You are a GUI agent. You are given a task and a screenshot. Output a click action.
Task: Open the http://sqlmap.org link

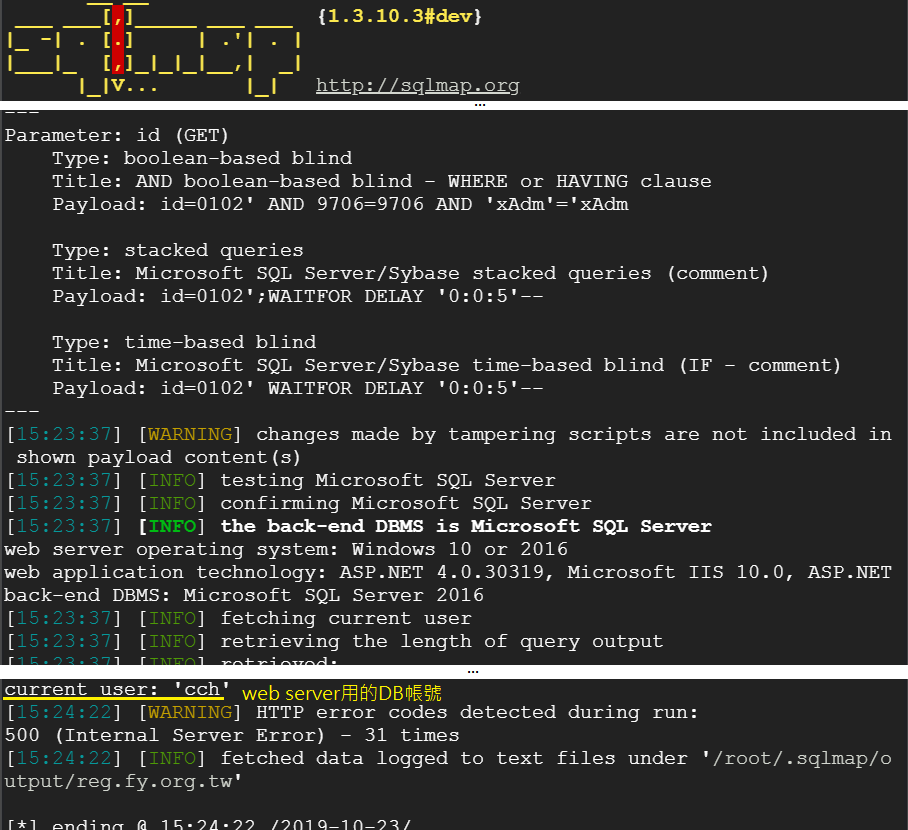click(x=418, y=86)
